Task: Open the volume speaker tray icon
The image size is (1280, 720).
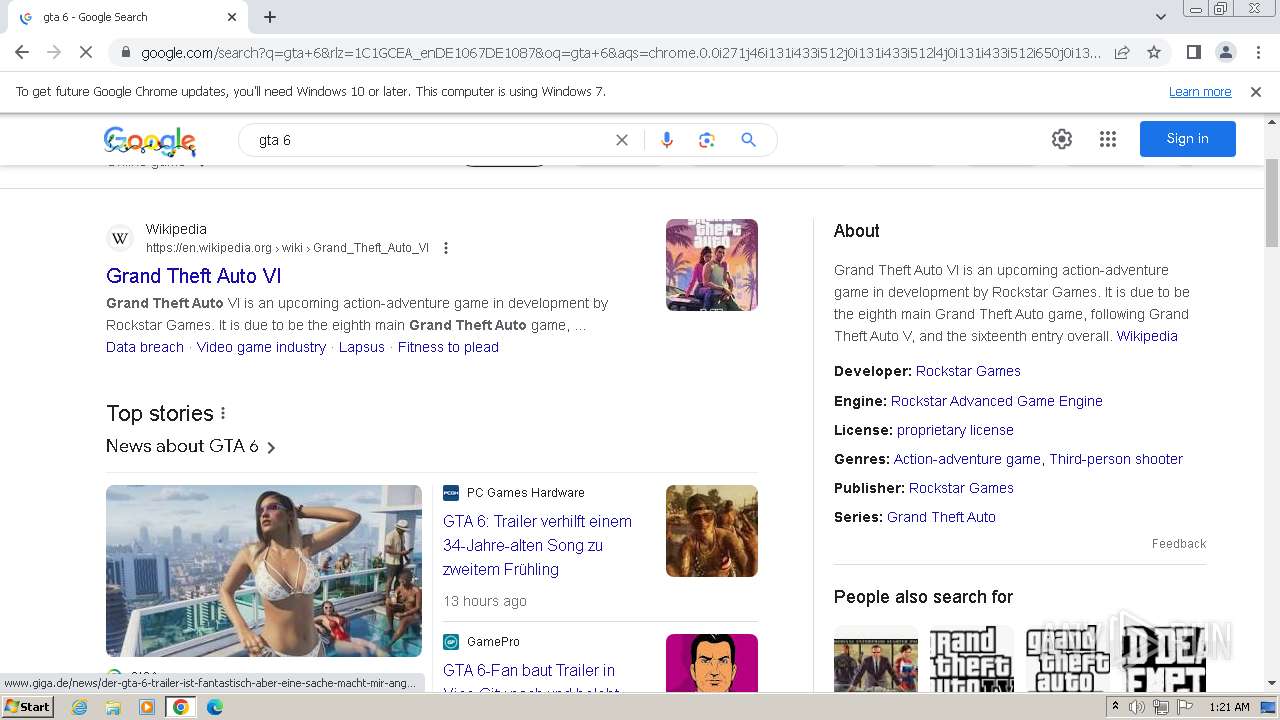Action: point(1137,707)
